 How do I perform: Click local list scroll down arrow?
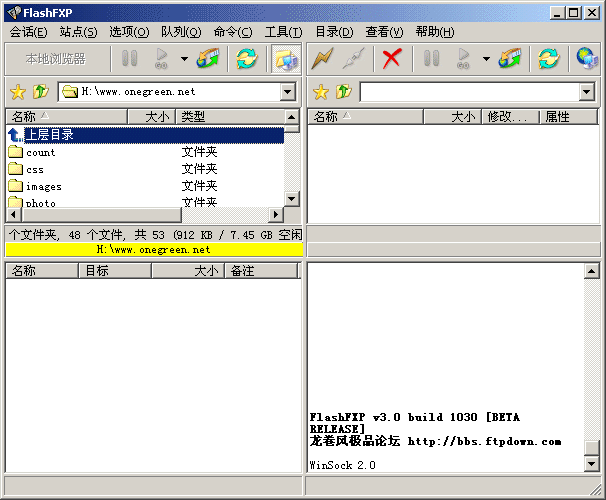(x=292, y=199)
